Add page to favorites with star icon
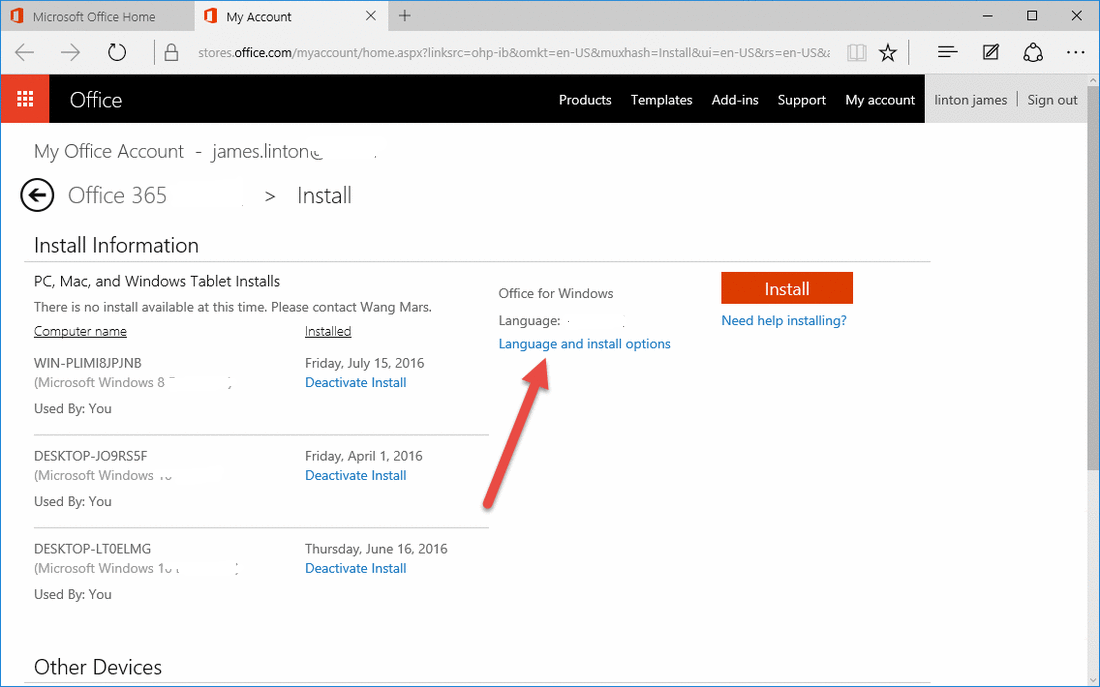This screenshot has width=1100, height=687. [888, 53]
